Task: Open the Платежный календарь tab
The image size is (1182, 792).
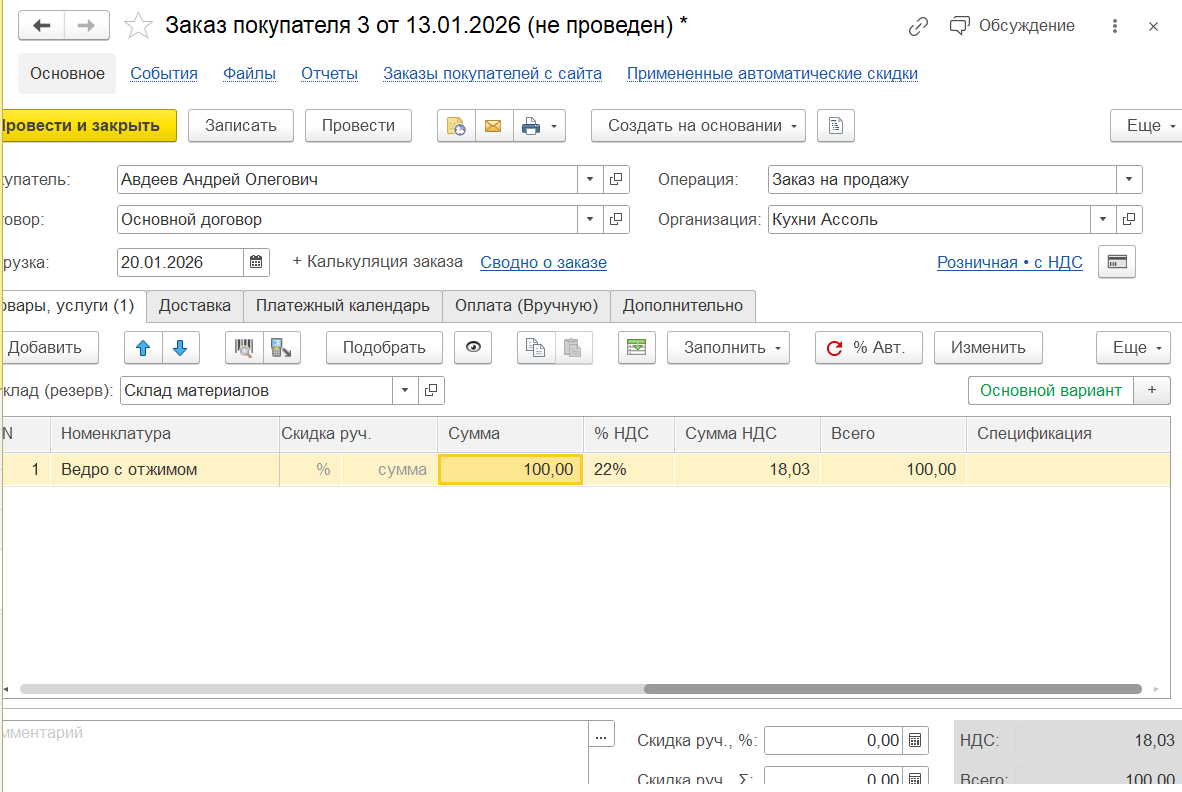Action: (x=343, y=305)
